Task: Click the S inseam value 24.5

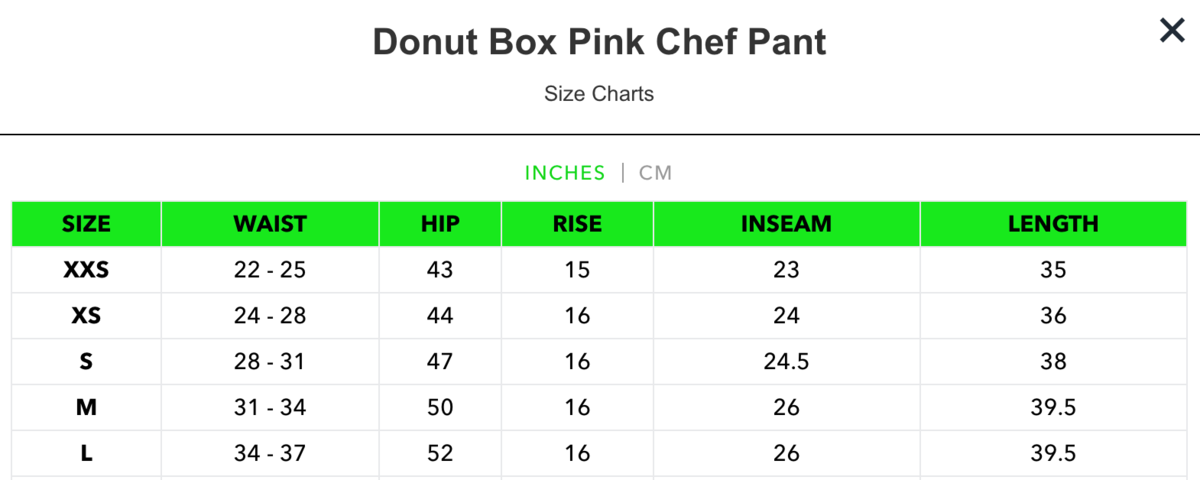Action: click(x=786, y=362)
